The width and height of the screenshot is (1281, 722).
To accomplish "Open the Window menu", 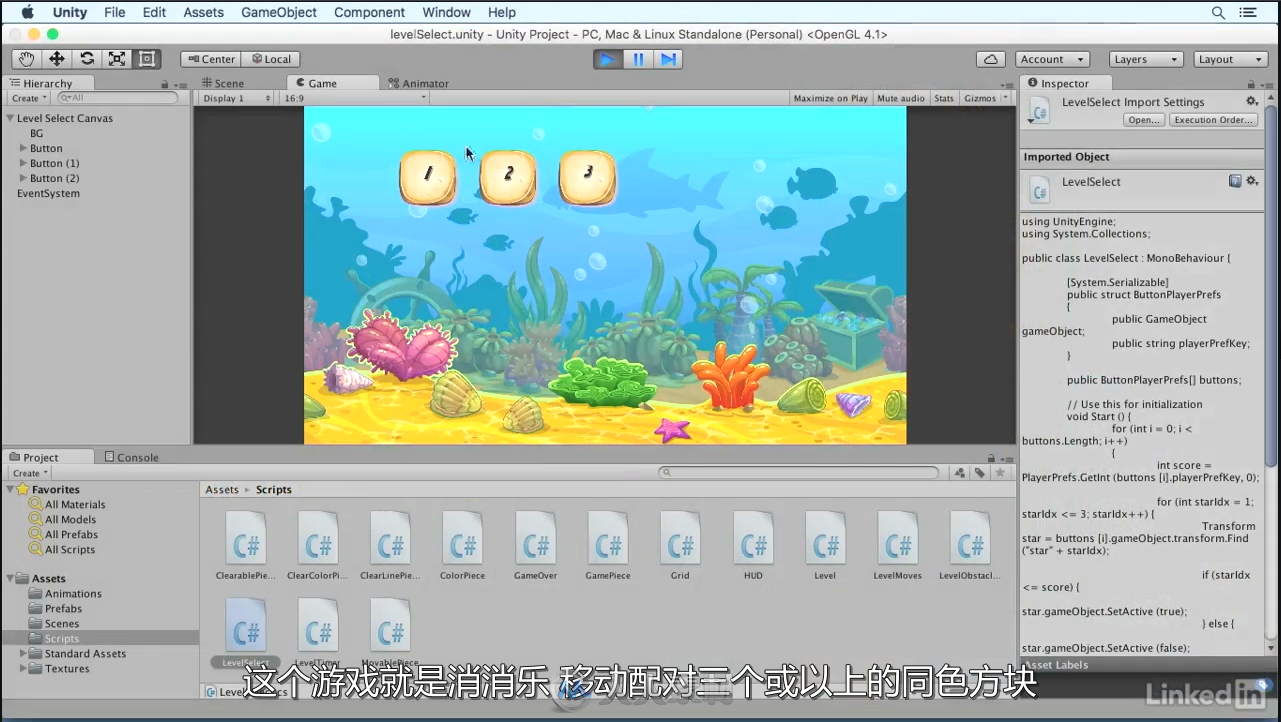I will (447, 12).
